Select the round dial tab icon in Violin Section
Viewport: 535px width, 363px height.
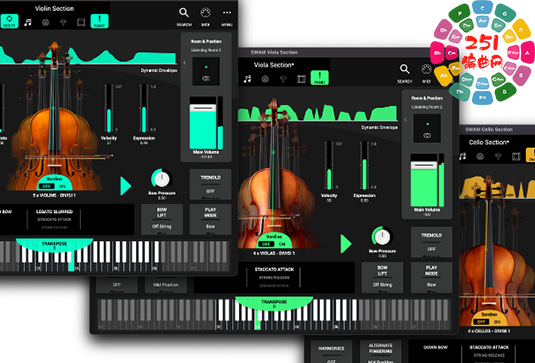coord(45,23)
